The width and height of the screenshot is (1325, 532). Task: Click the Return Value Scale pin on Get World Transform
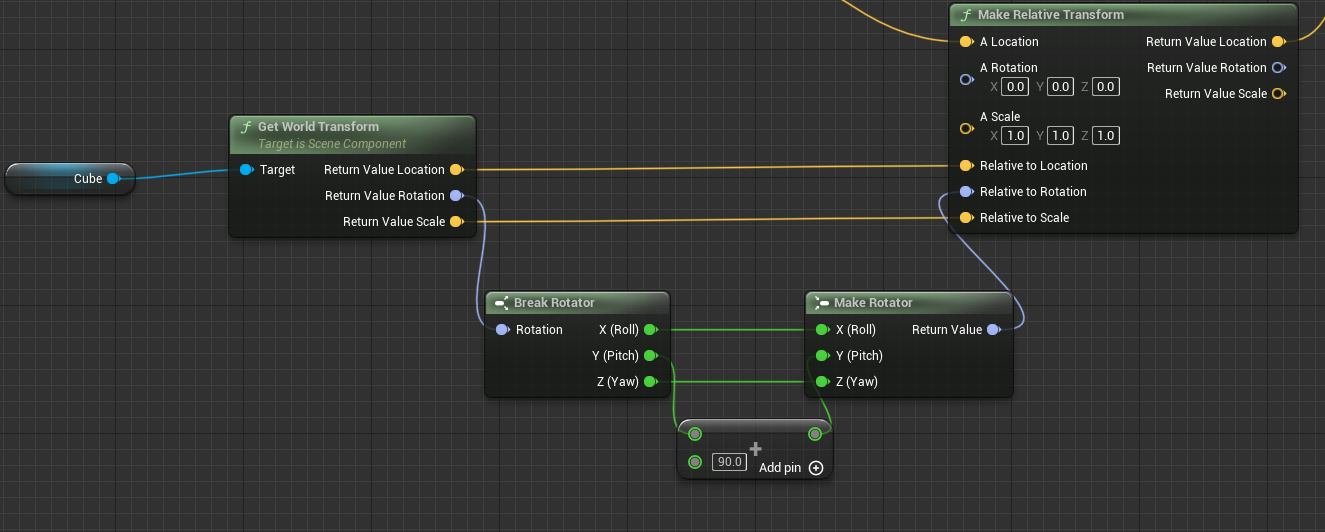point(456,222)
